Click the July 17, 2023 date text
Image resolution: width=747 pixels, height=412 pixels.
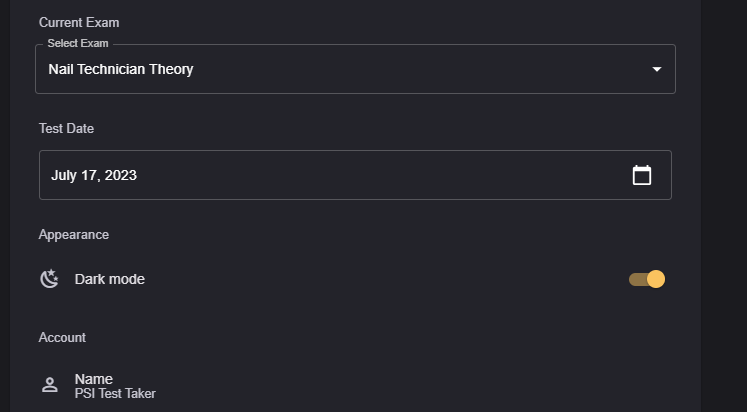click(94, 175)
